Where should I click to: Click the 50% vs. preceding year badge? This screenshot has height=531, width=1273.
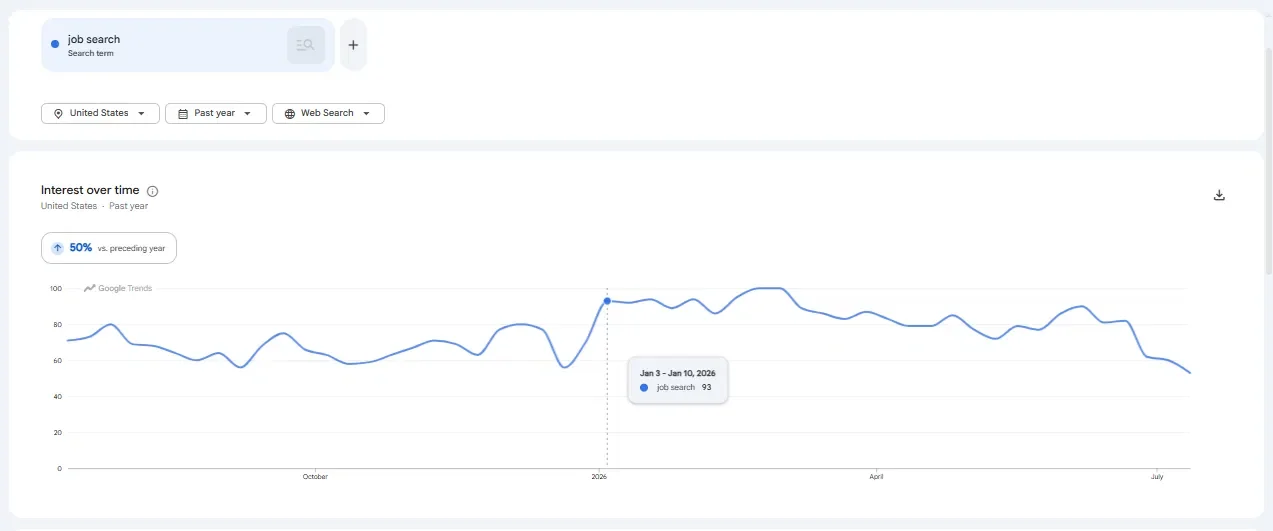click(x=109, y=248)
